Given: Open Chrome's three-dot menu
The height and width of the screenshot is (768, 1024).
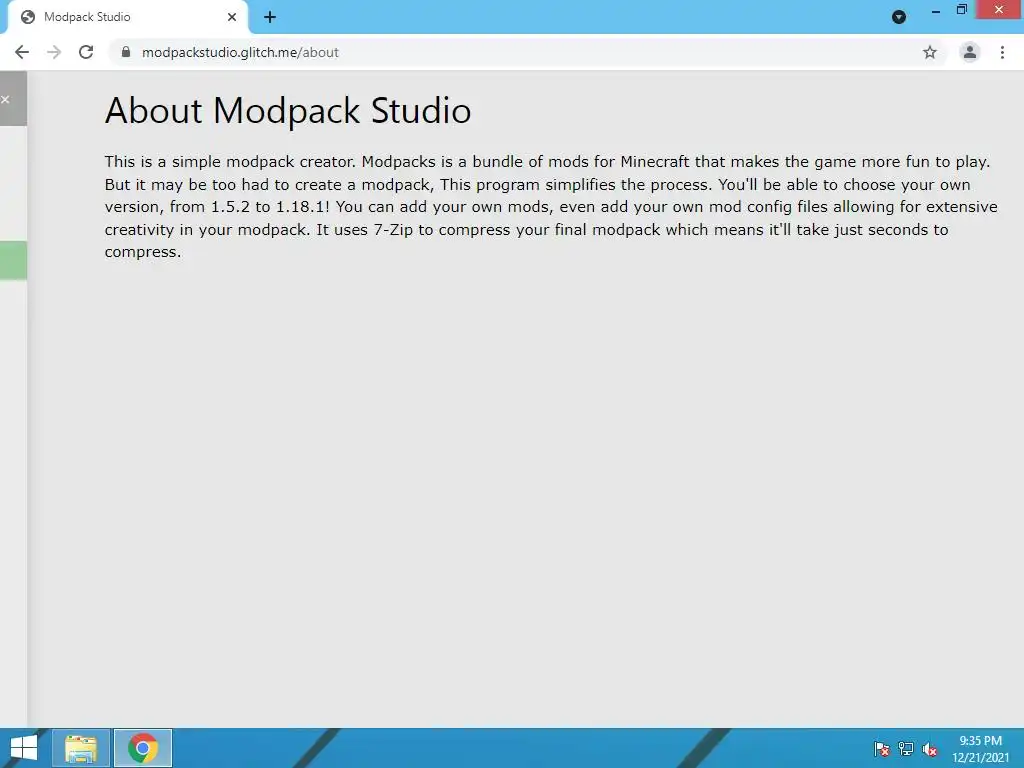Looking at the screenshot, I should [x=1002, y=52].
